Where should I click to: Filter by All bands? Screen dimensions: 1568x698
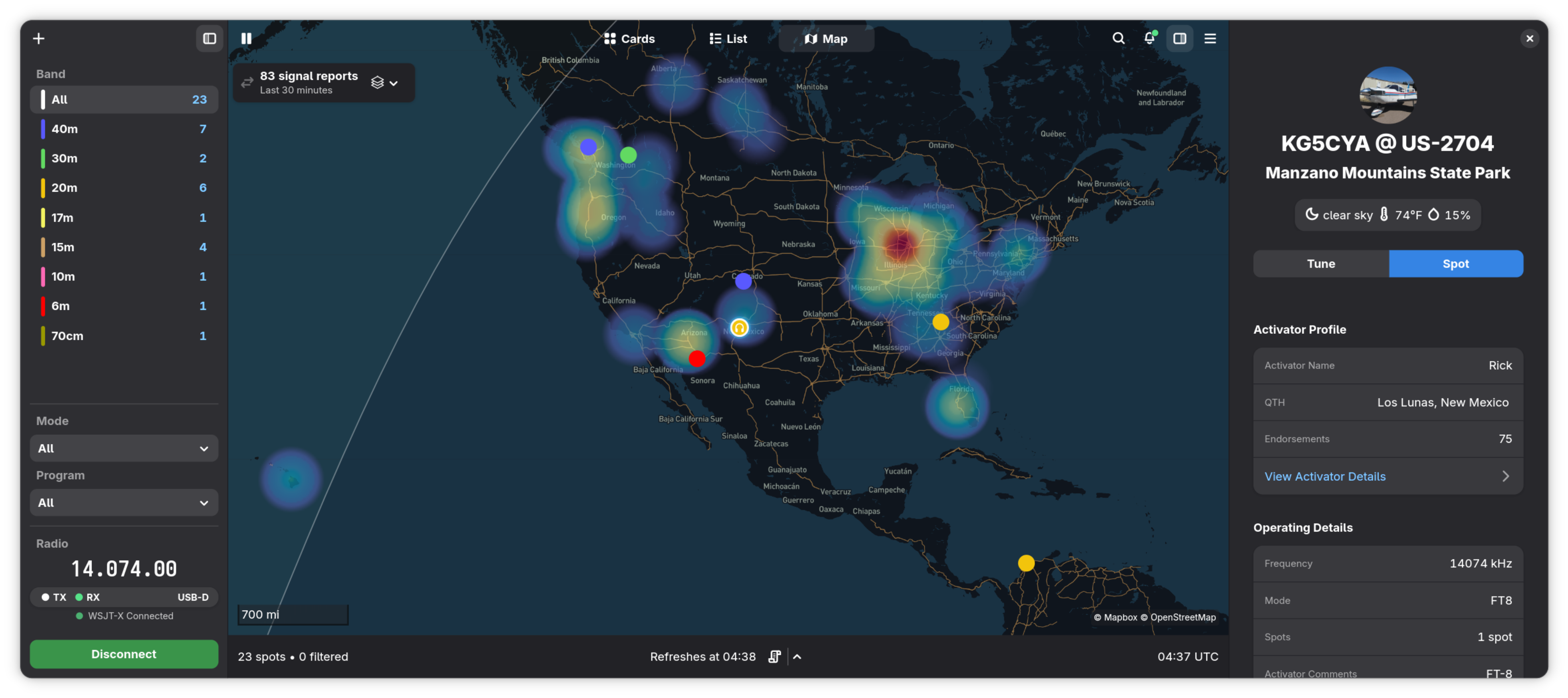[124, 100]
